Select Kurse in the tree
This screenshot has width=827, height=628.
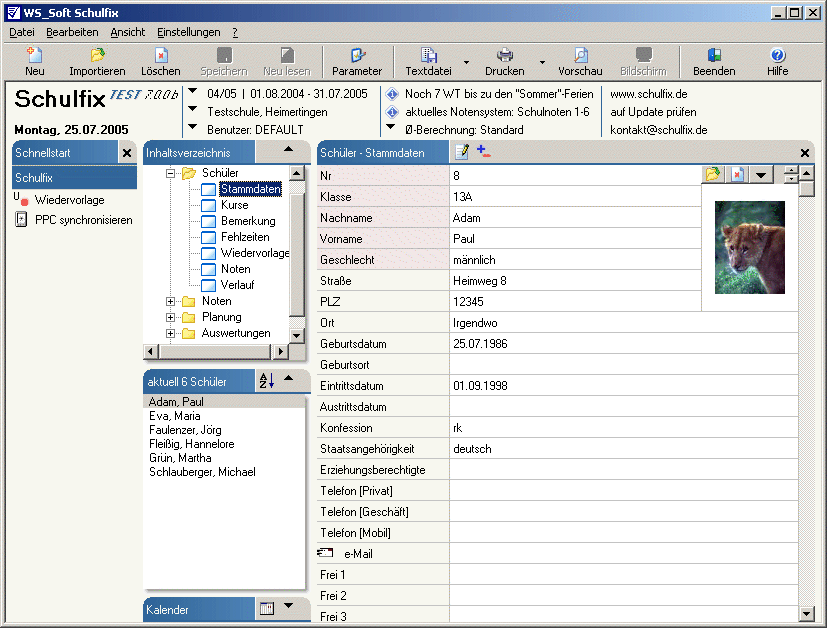pos(234,205)
